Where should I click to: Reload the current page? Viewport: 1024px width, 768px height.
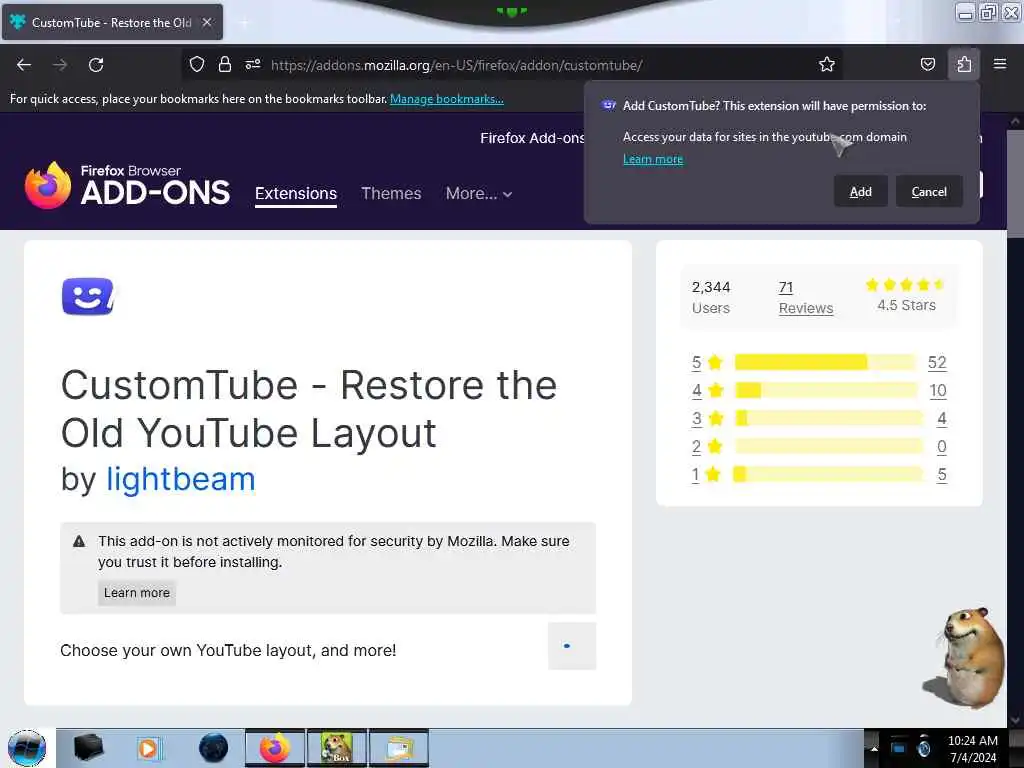[96, 65]
